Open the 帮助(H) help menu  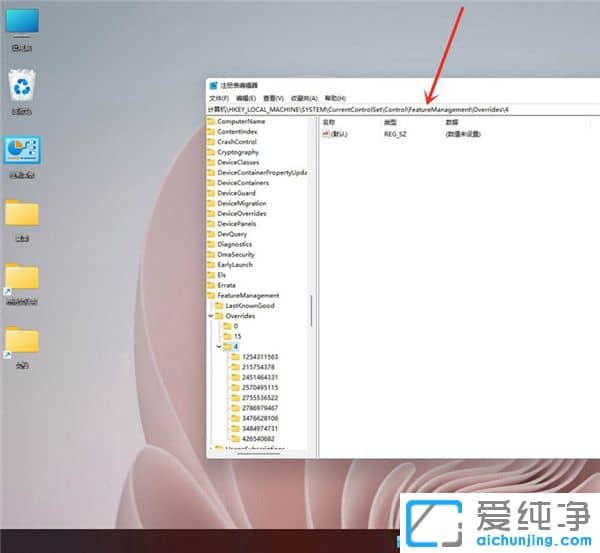point(335,98)
